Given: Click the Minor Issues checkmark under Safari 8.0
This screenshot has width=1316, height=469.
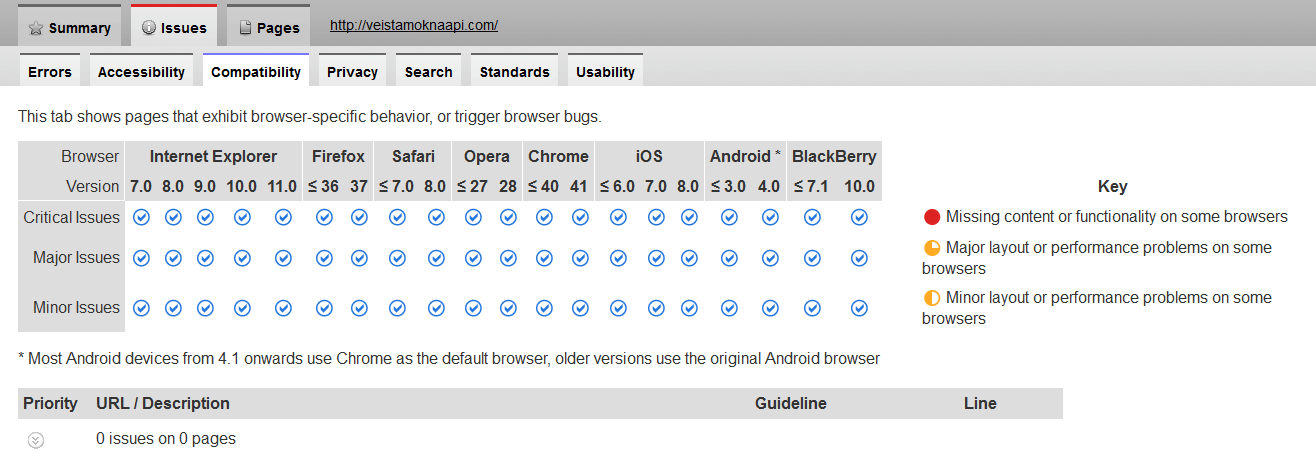Looking at the screenshot, I should click(435, 308).
